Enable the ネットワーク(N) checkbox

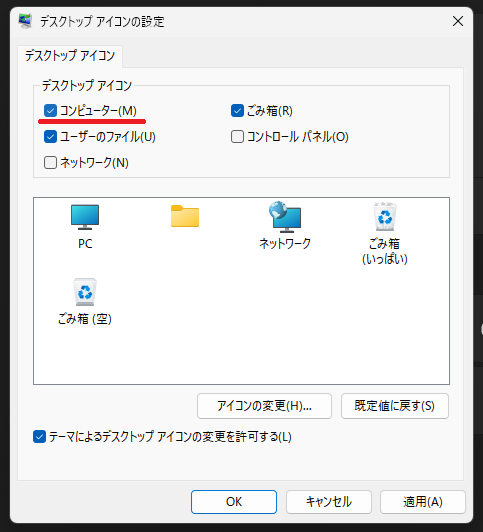click(x=50, y=163)
